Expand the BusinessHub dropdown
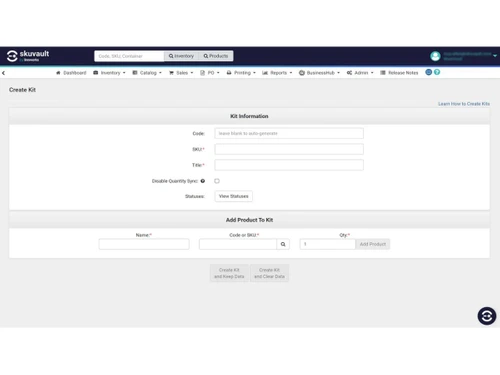Image resolution: width=500 pixels, height=375 pixels. click(338, 73)
